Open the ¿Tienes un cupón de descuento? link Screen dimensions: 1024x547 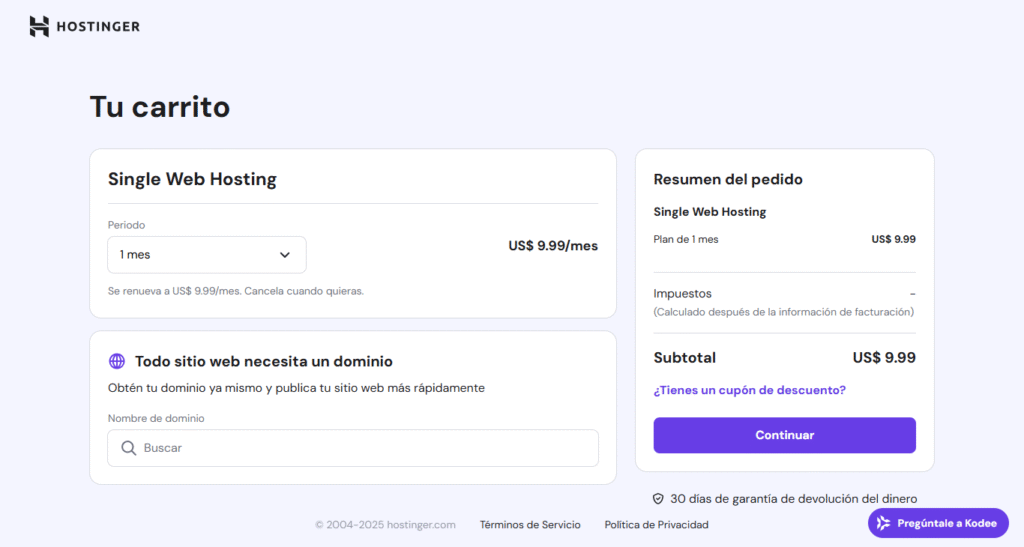tap(749, 390)
